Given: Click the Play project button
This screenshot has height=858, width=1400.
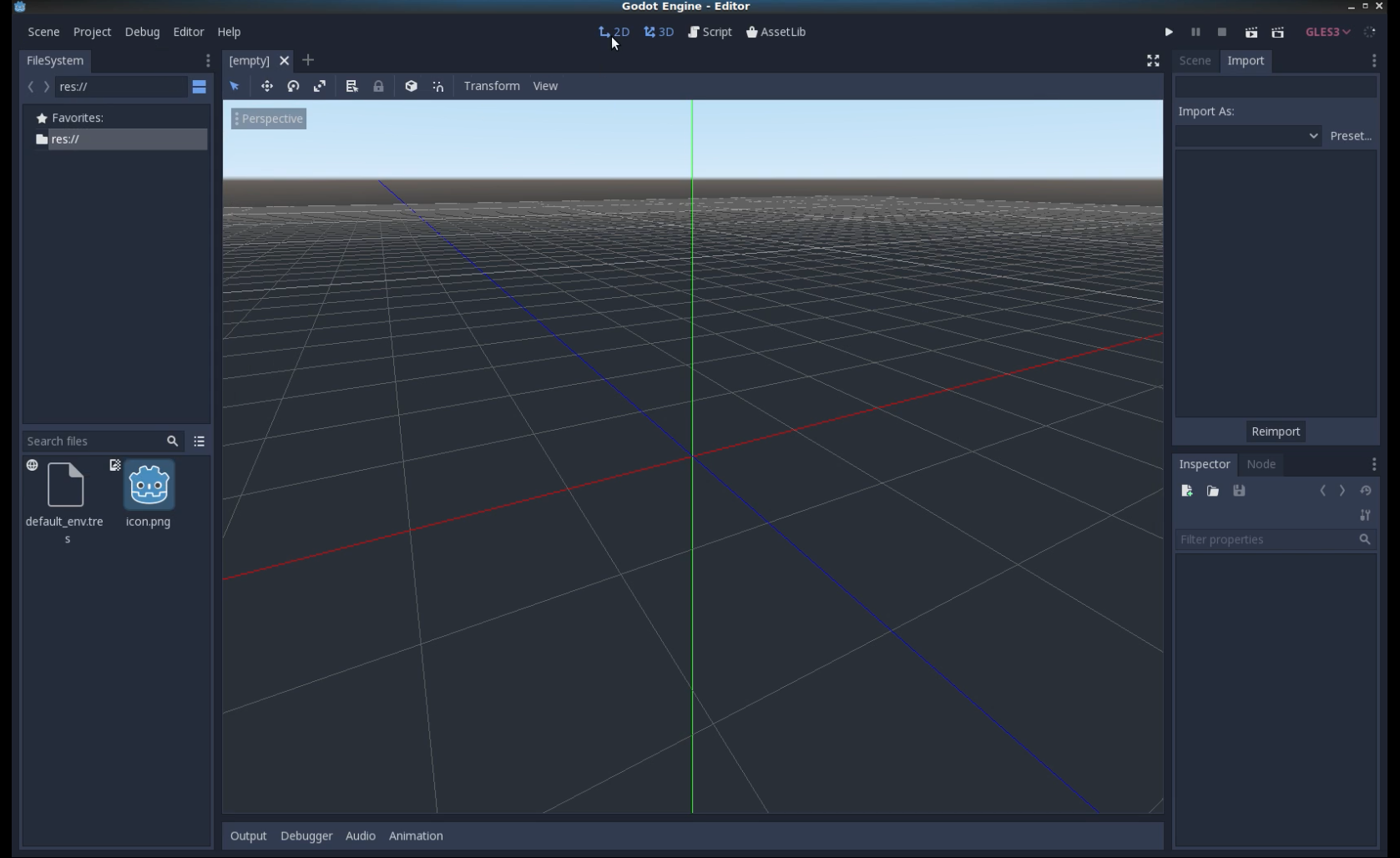Looking at the screenshot, I should click(1169, 32).
